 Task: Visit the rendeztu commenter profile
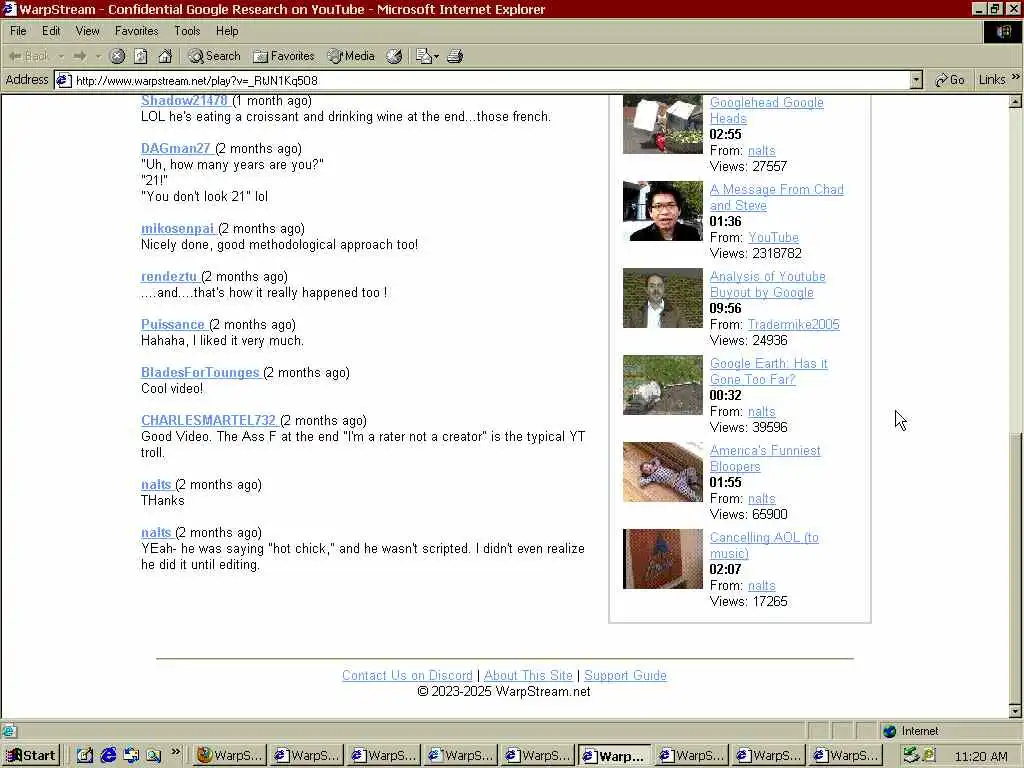coord(169,276)
